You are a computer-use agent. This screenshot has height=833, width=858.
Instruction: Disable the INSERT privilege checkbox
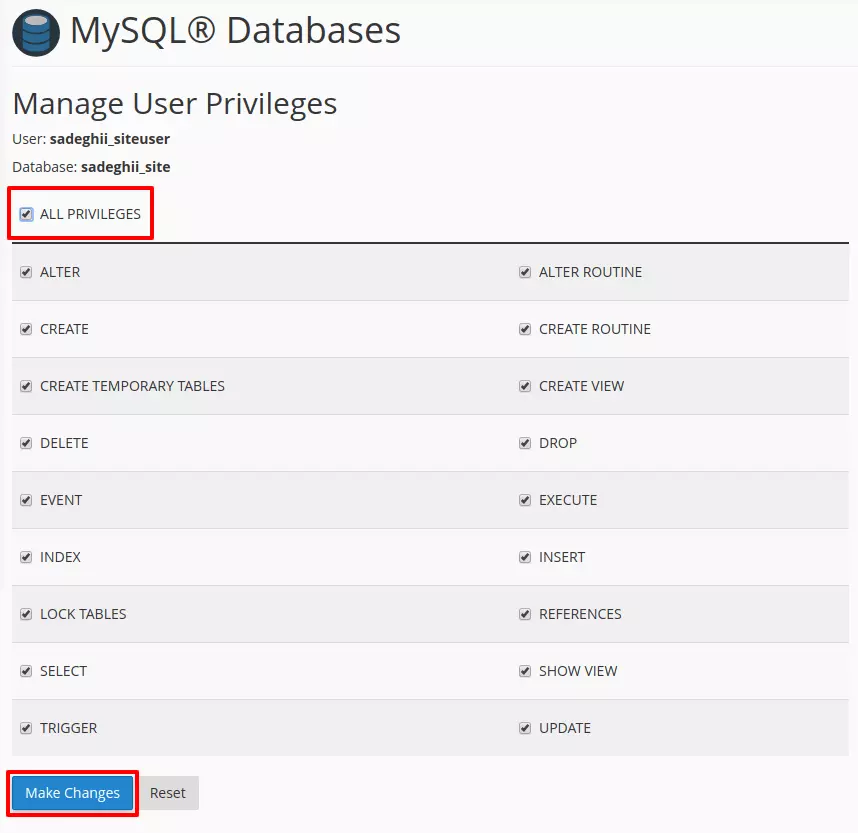pos(525,557)
